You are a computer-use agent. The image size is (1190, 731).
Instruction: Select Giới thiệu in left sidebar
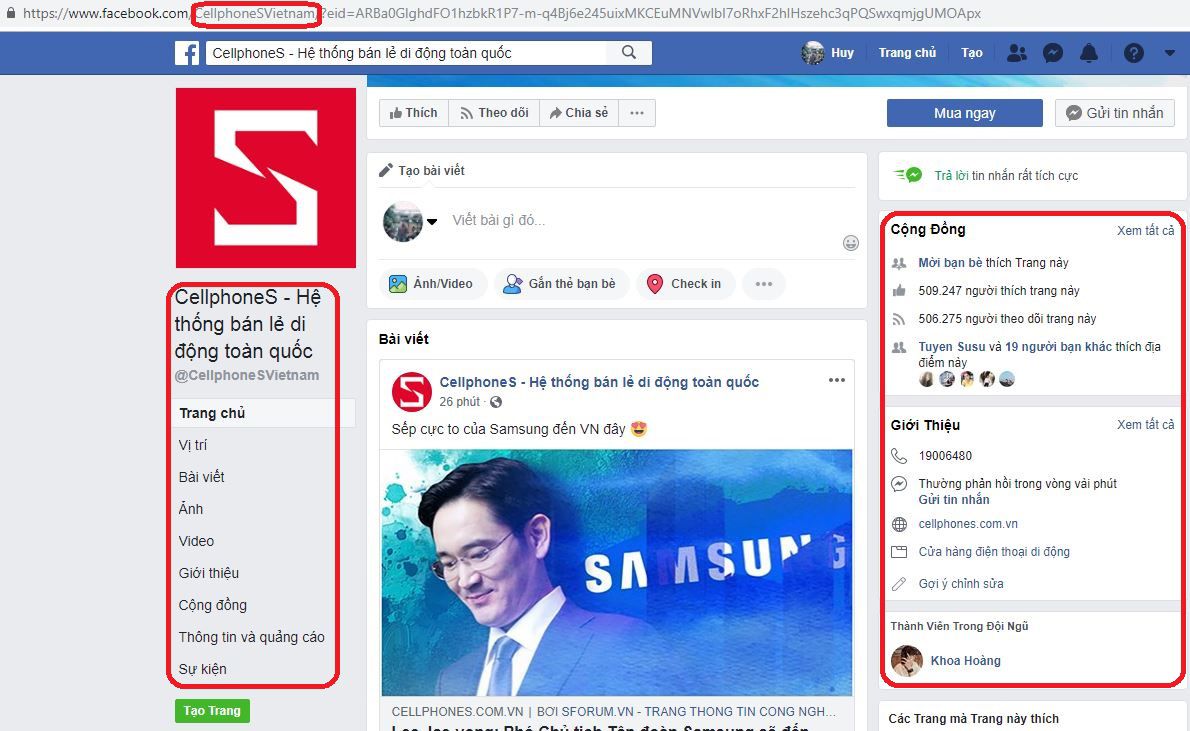pyautogui.click(x=209, y=573)
